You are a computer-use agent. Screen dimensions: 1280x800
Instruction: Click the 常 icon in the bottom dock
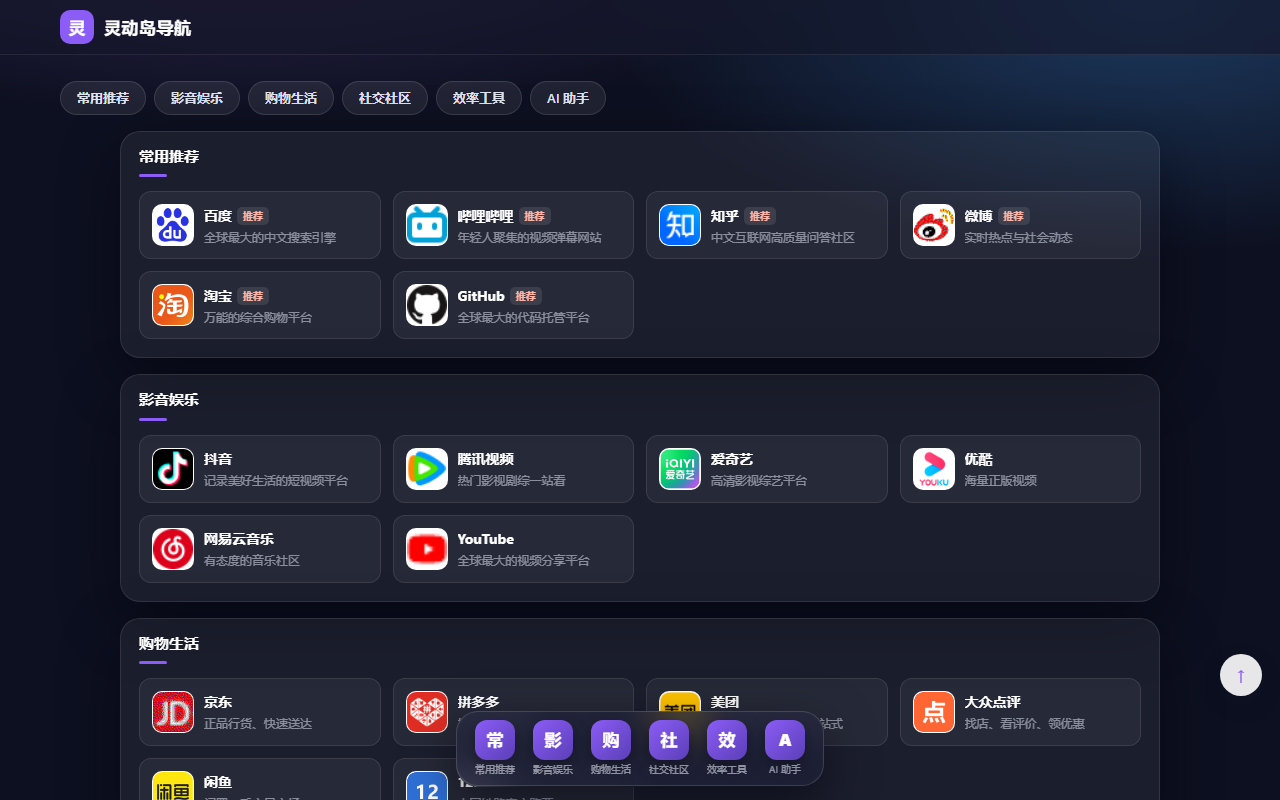[495, 740]
